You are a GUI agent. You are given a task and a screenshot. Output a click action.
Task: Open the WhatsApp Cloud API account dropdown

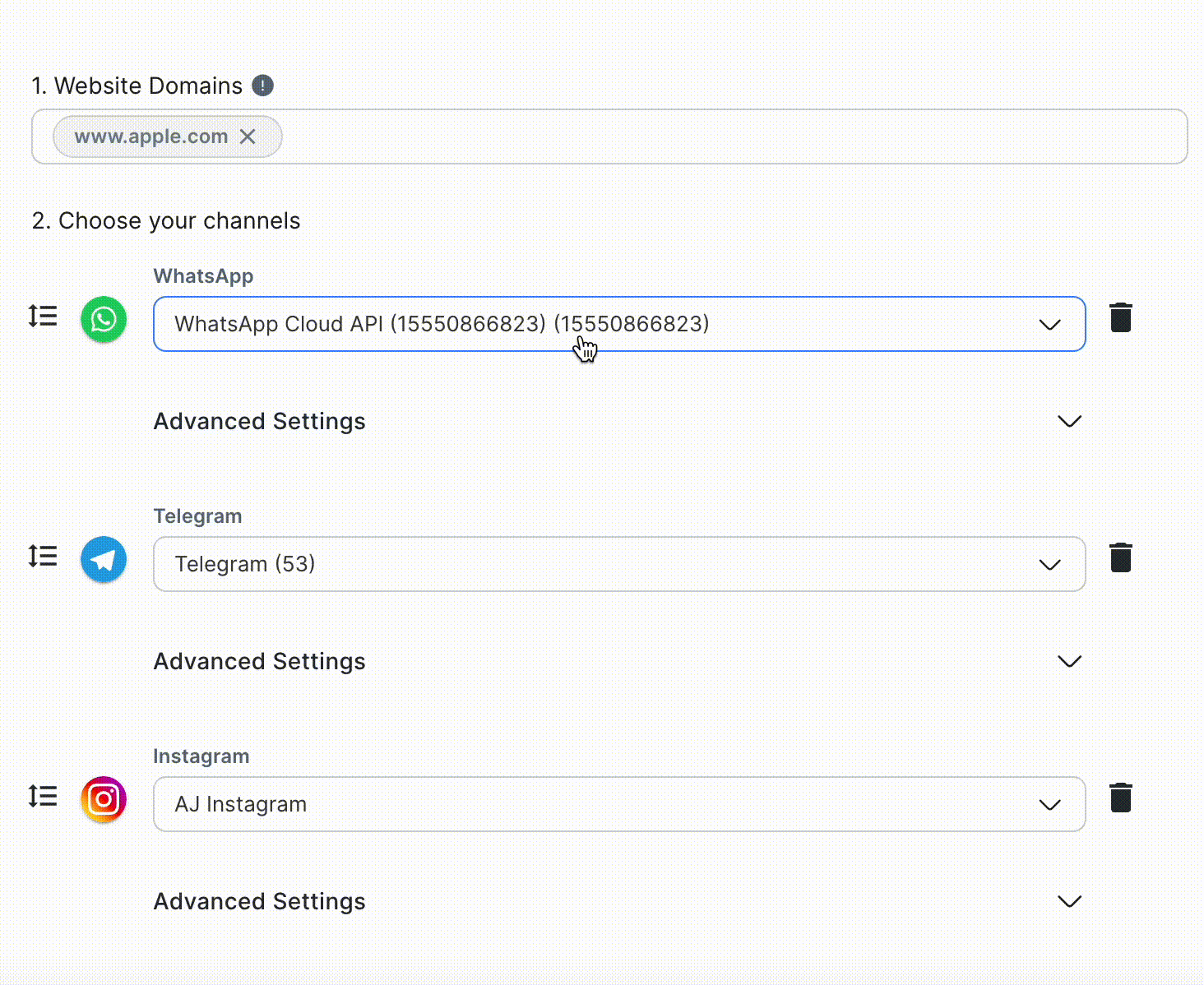coord(1050,324)
